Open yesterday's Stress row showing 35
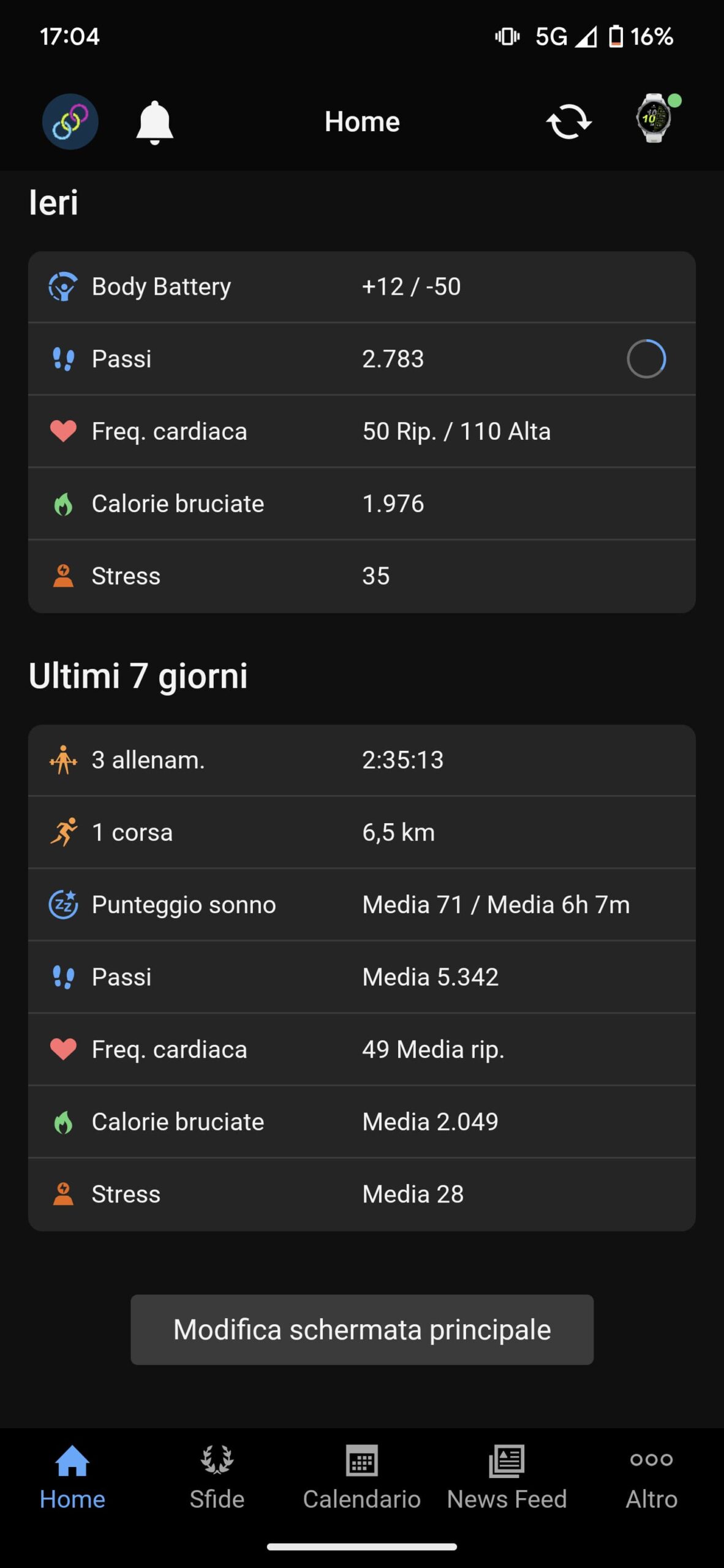 coord(361,576)
